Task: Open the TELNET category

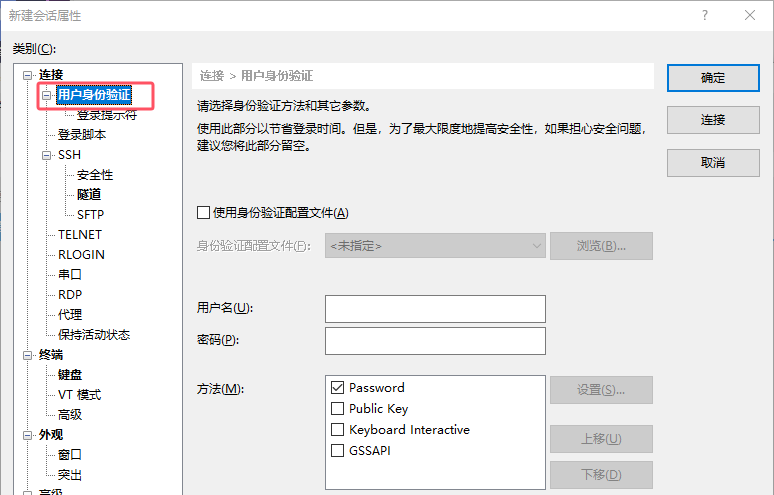Action: (x=80, y=235)
